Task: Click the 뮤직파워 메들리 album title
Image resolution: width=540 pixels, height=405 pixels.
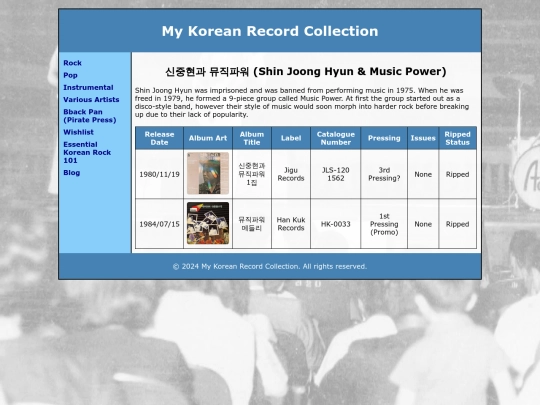Action: [x=252, y=224]
